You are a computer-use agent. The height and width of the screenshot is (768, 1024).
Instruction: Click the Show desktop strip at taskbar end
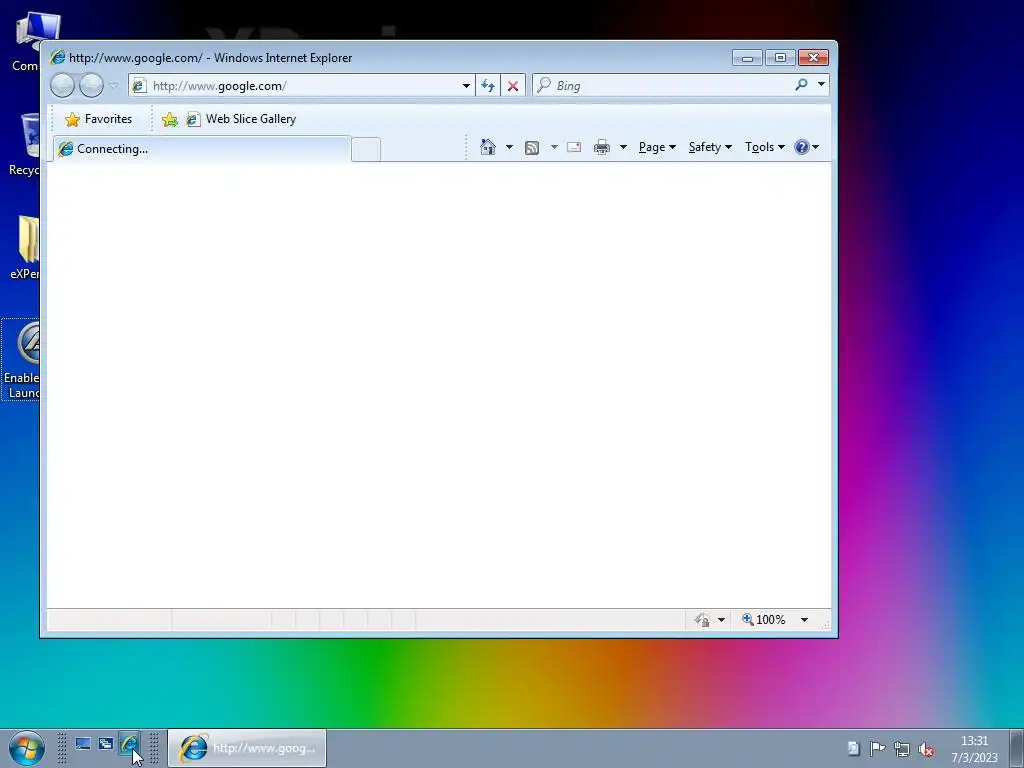click(1017, 748)
